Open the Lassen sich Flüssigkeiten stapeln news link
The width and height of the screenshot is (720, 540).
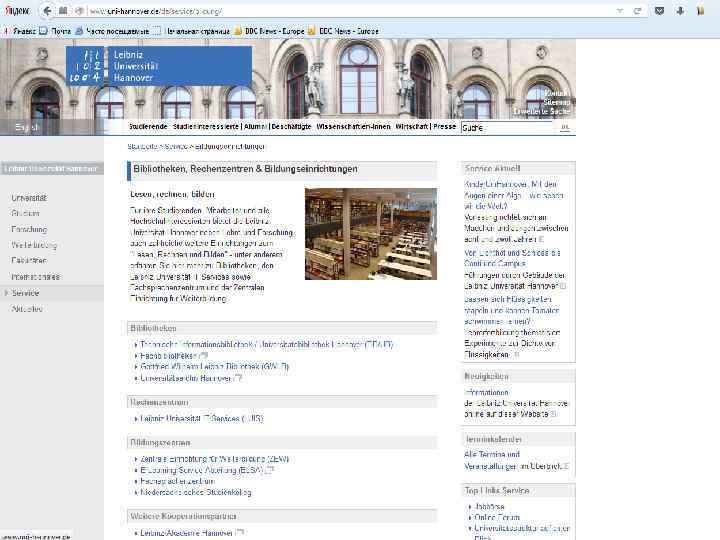pos(512,310)
